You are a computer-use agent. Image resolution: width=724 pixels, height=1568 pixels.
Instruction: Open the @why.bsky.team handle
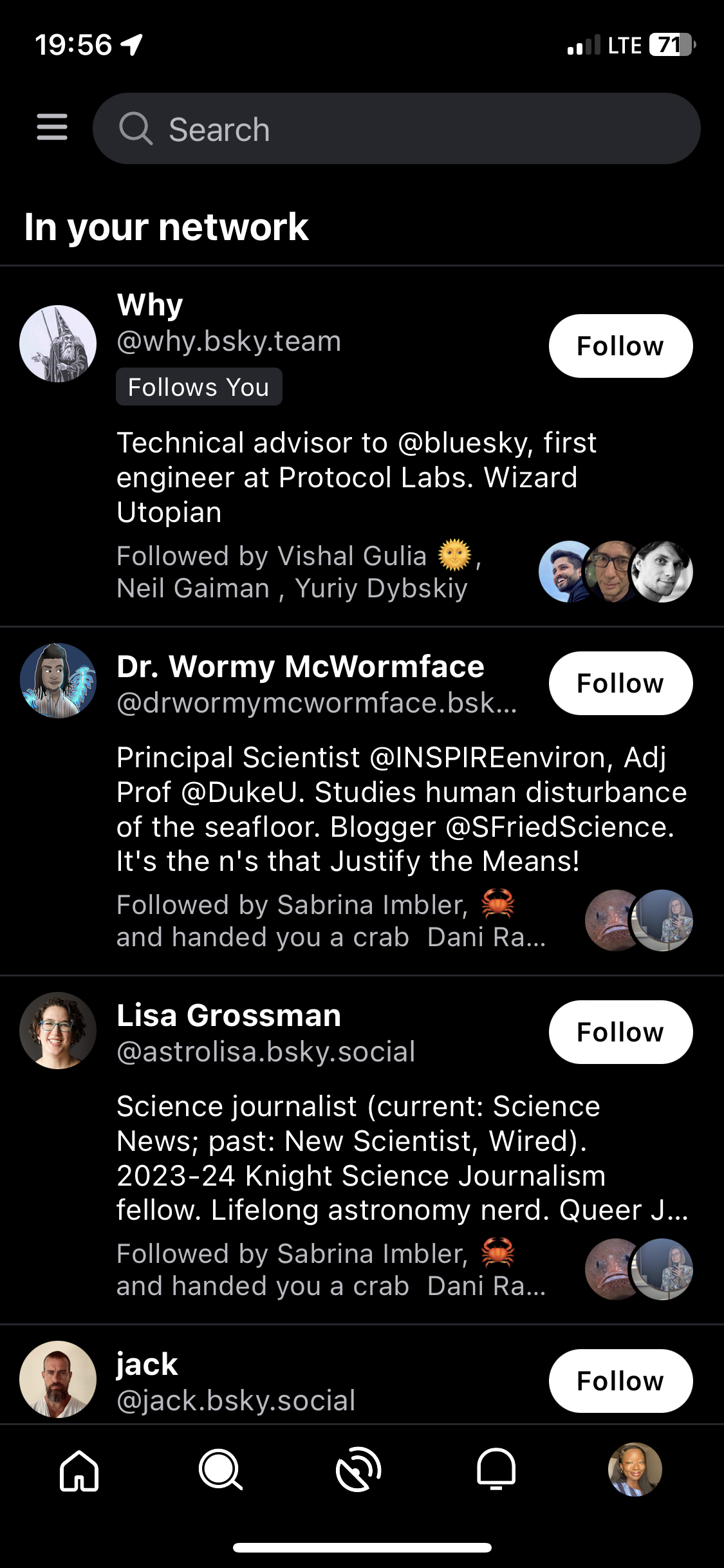(x=229, y=341)
